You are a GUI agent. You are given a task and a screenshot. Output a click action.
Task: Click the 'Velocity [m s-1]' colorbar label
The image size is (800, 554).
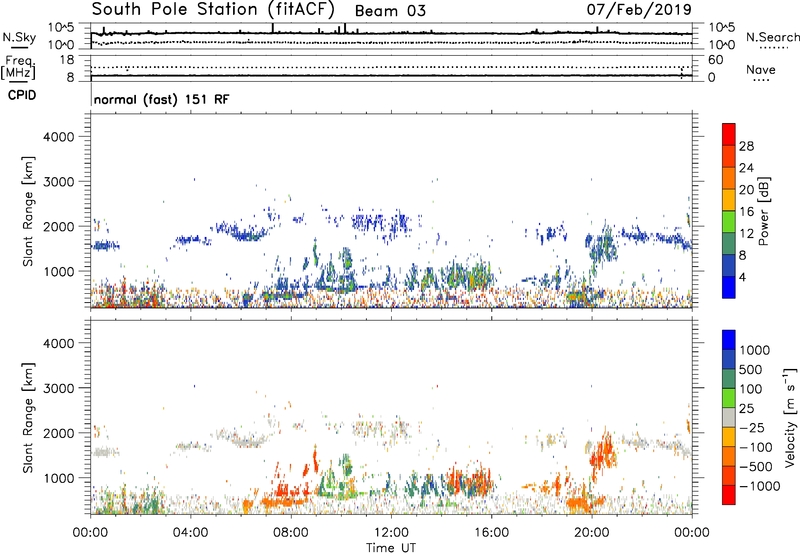790,417
